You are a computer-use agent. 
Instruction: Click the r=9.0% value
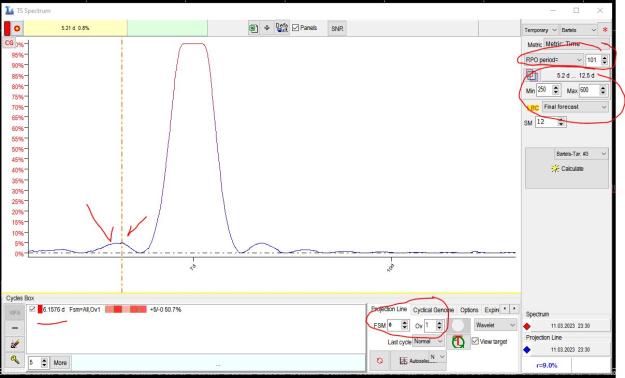546,365
